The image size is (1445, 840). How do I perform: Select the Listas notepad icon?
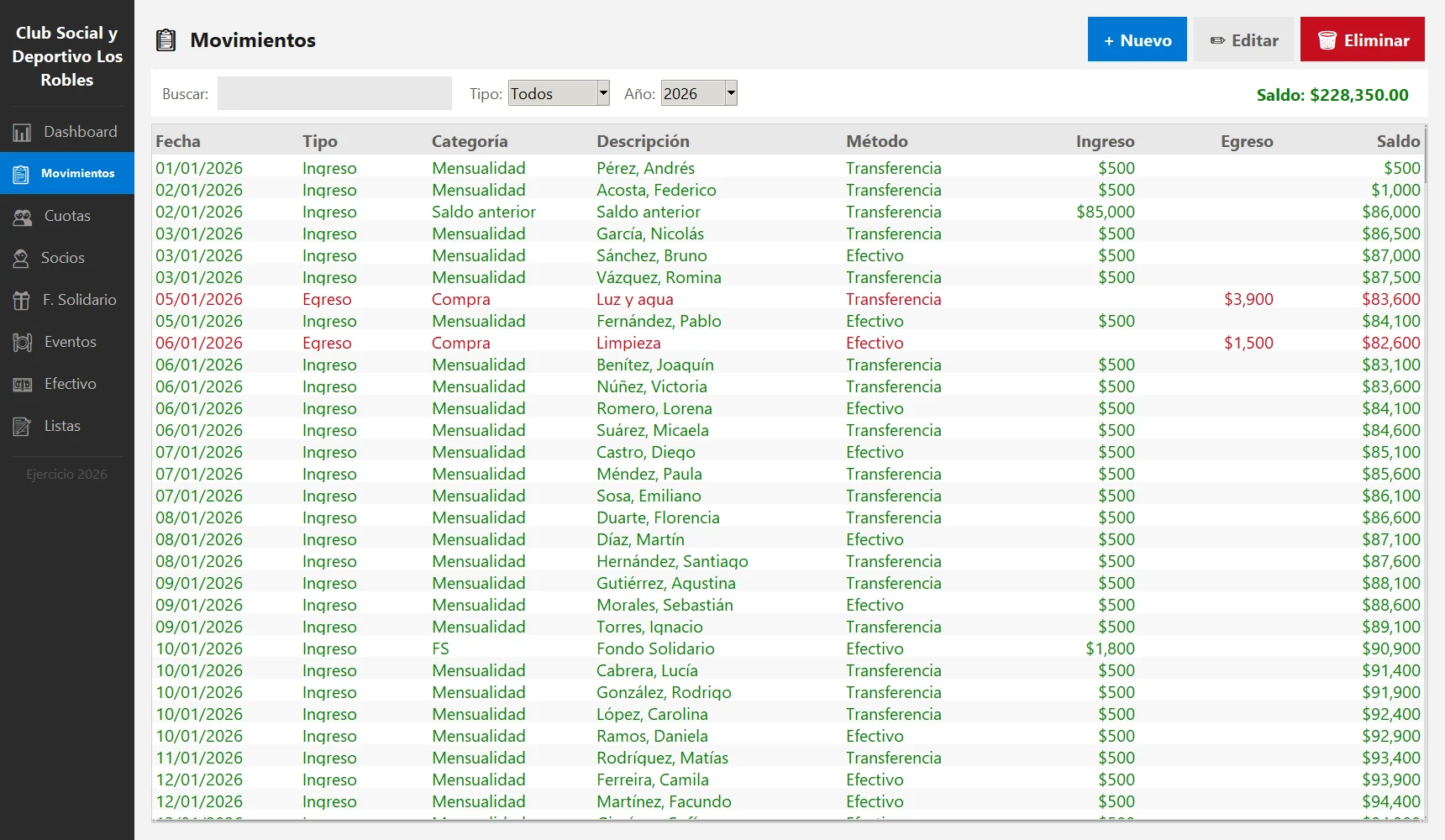[x=23, y=426]
